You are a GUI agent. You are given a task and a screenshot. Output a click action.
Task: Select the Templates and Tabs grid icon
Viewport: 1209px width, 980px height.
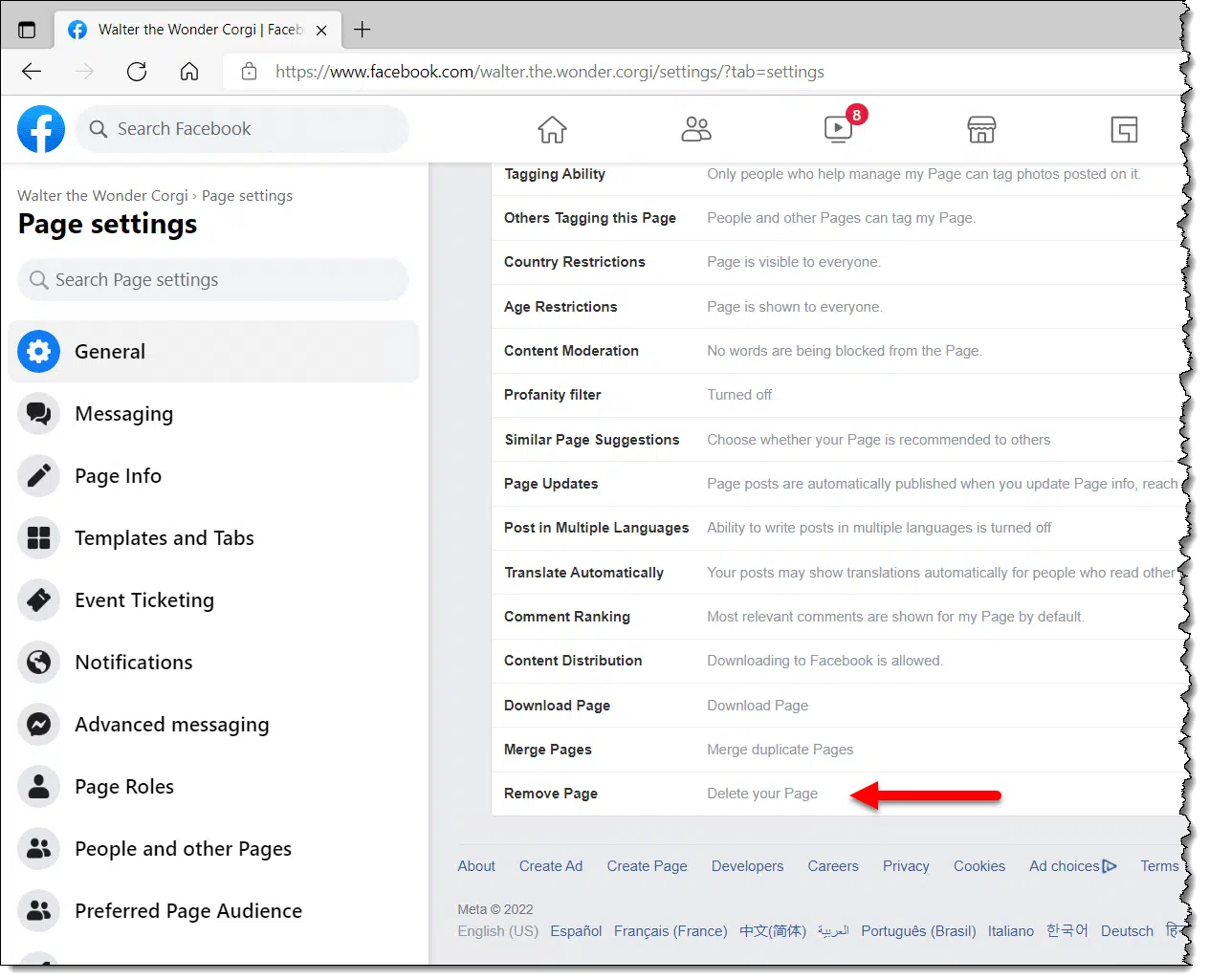click(38, 538)
